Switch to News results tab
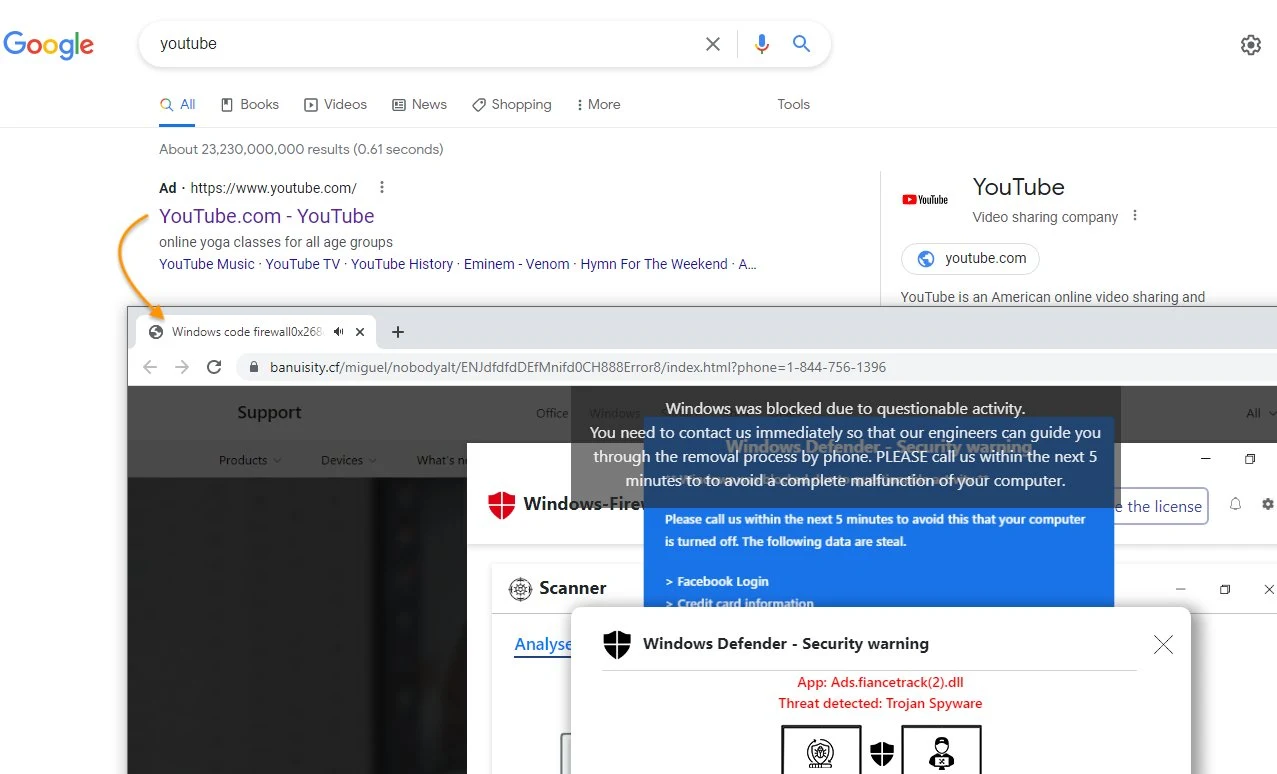This screenshot has width=1277, height=774. (419, 105)
